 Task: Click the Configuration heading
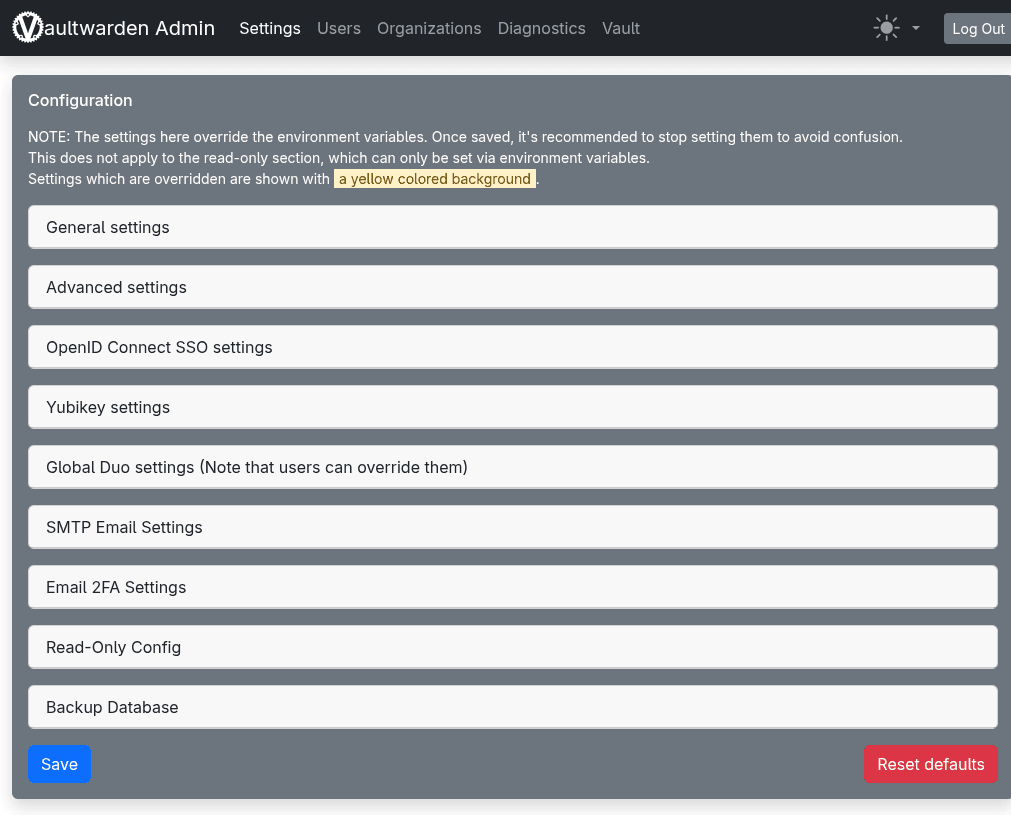(x=80, y=101)
